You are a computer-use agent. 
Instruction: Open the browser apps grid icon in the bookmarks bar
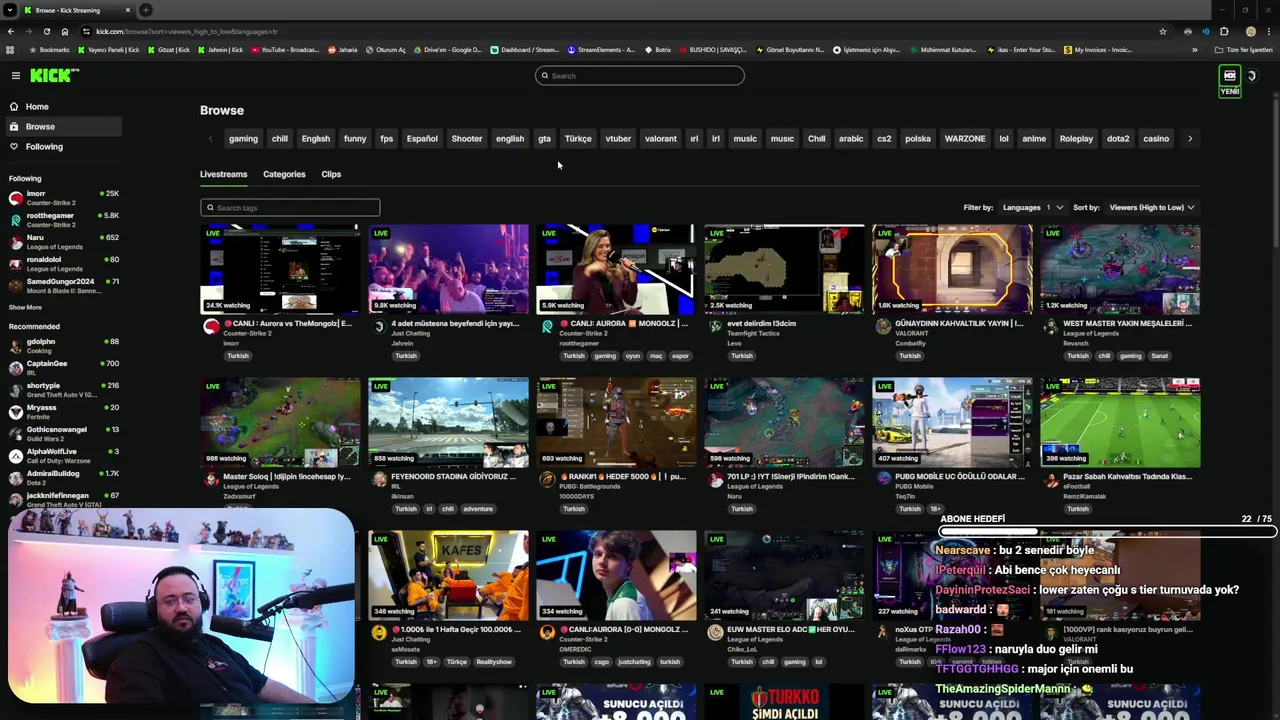10,50
